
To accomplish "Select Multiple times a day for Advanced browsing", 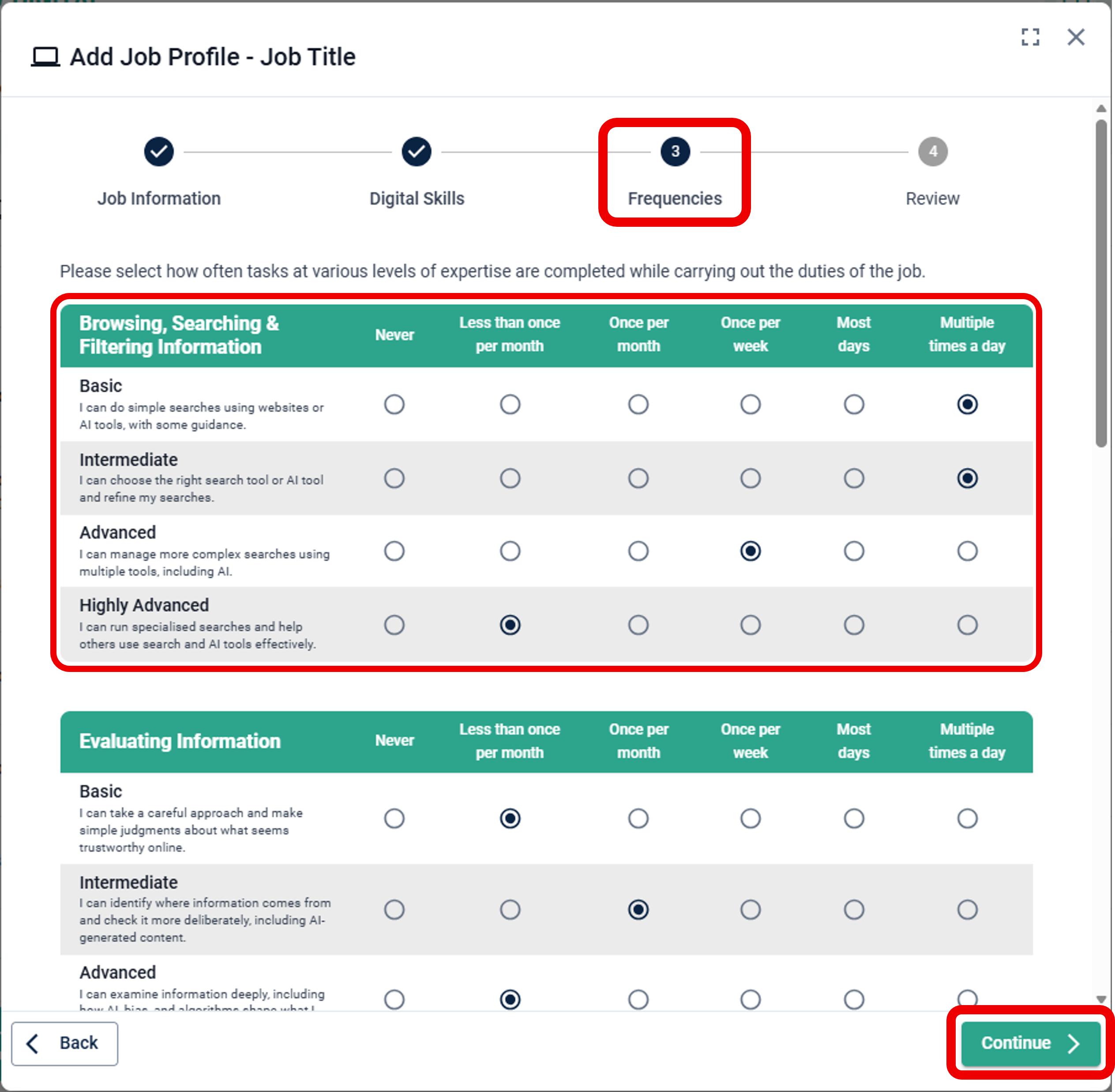I will [x=967, y=551].
